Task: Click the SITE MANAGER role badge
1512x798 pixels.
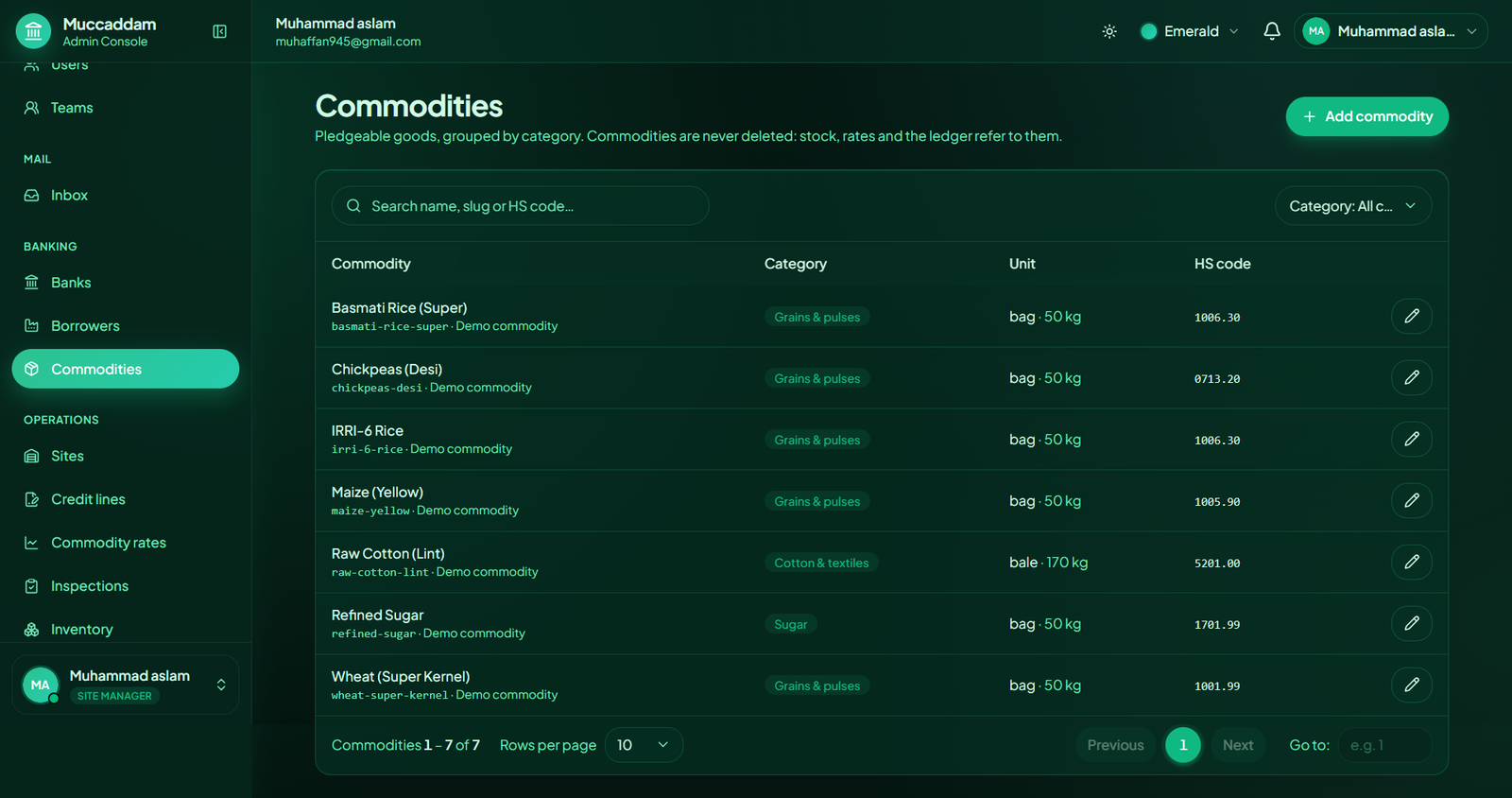Action: 114,696
